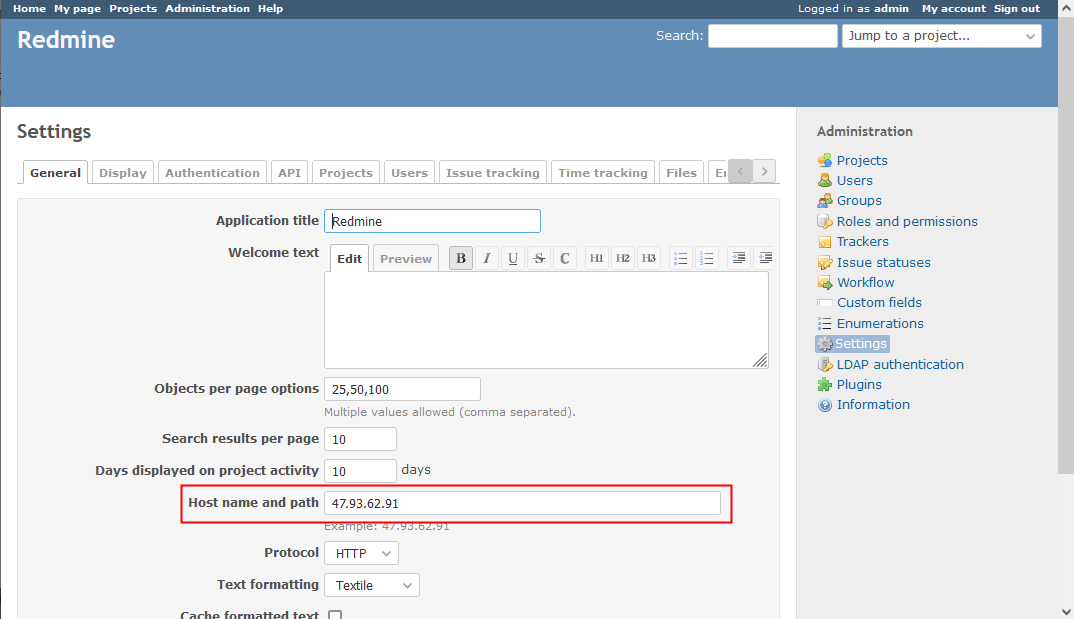The height and width of the screenshot is (619, 1074).
Task: Insert an unordered bullet list
Action: coord(681,258)
